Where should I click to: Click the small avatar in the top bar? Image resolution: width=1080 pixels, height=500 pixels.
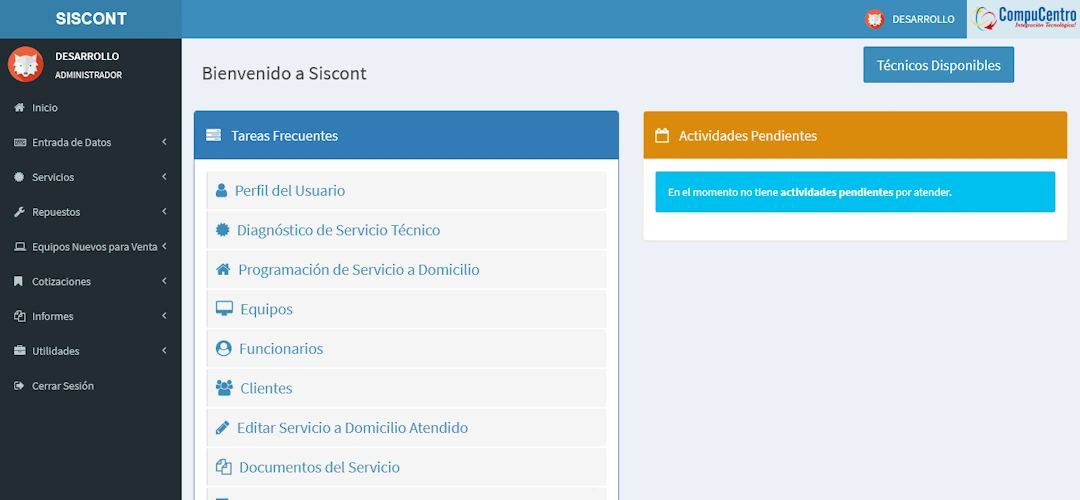point(875,19)
